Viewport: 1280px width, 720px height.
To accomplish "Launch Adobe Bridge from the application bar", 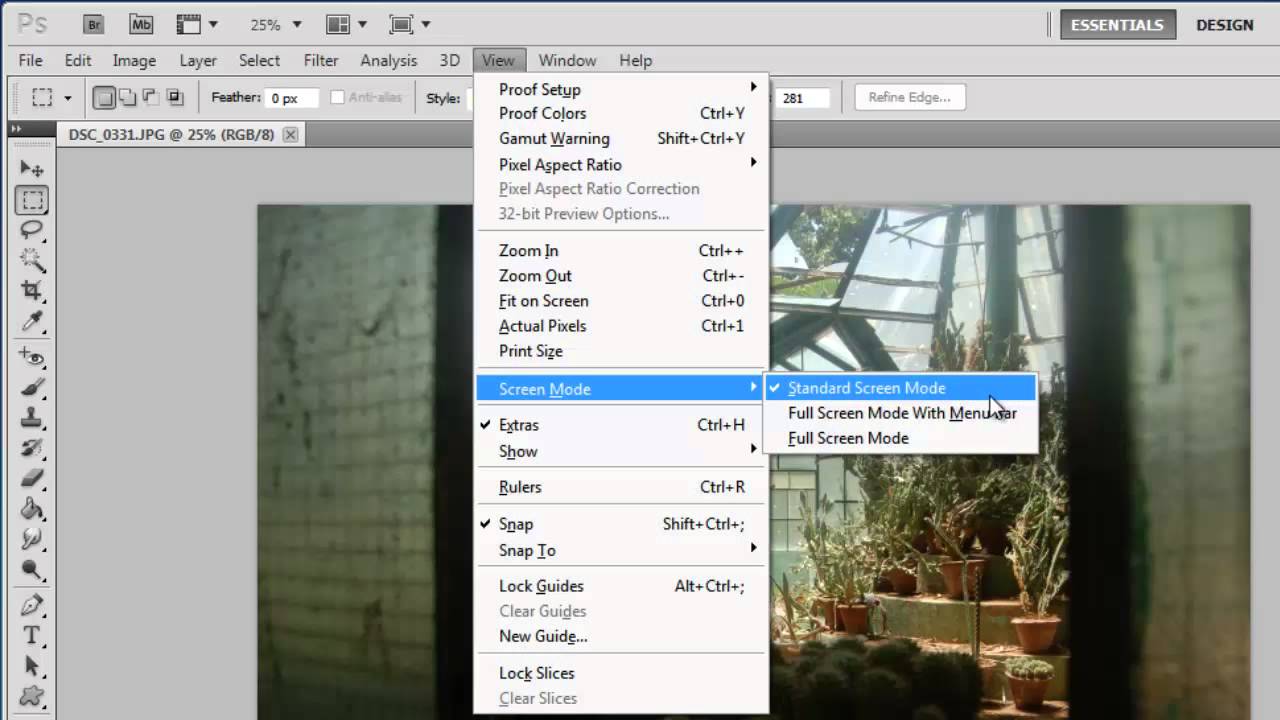I will [93, 23].
